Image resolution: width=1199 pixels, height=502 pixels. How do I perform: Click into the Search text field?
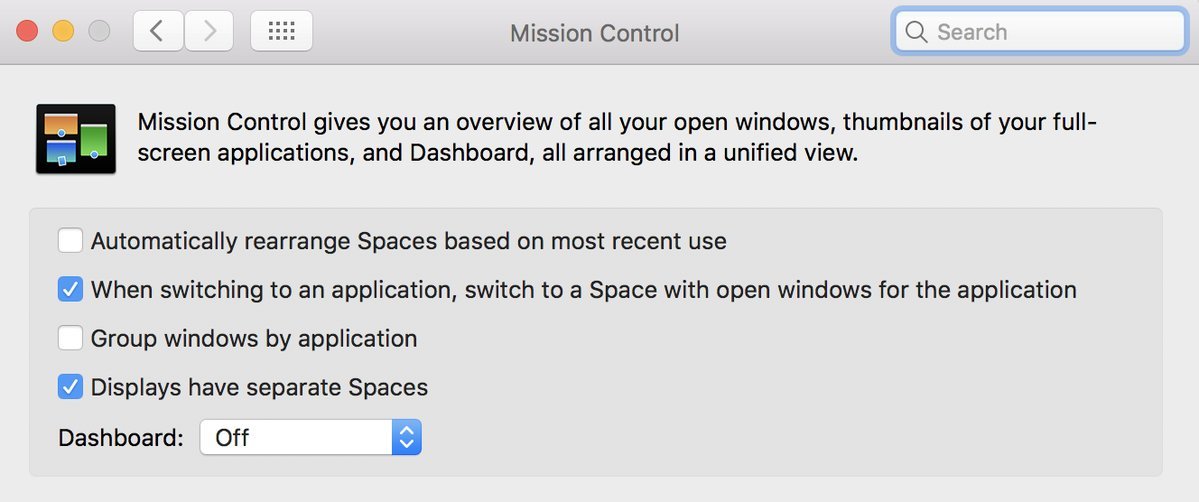click(1050, 32)
